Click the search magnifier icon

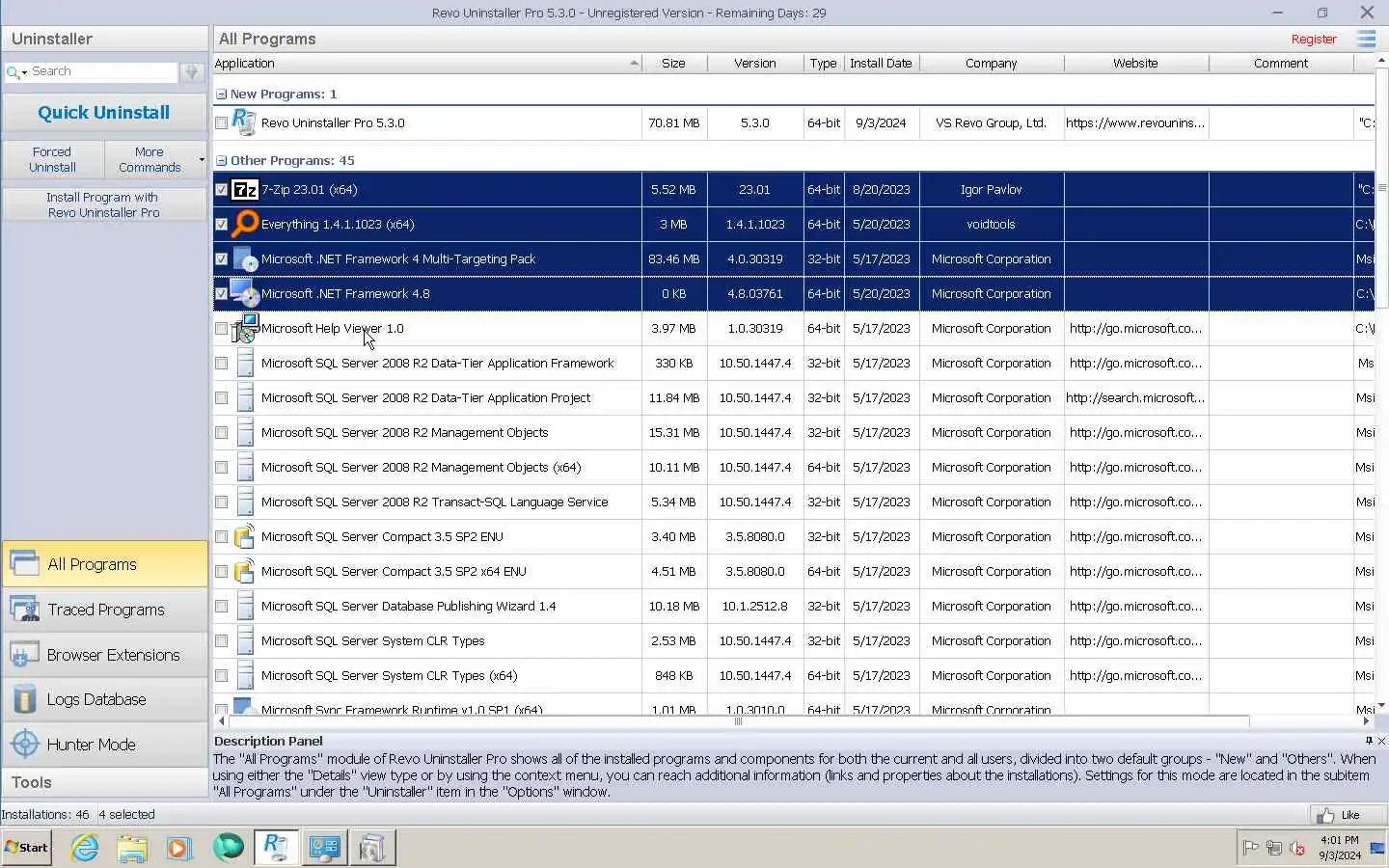pyautogui.click(x=13, y=71)
